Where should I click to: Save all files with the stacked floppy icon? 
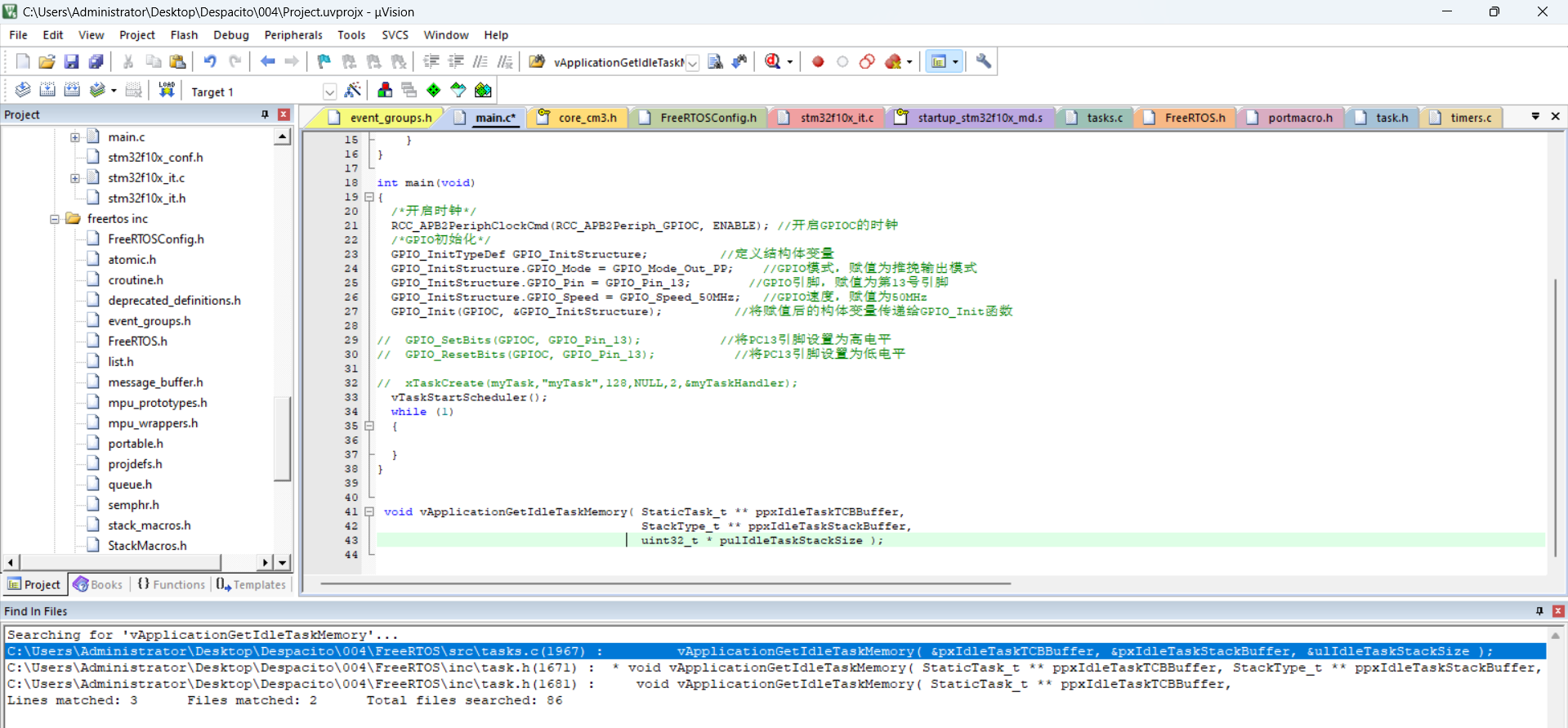96,61
